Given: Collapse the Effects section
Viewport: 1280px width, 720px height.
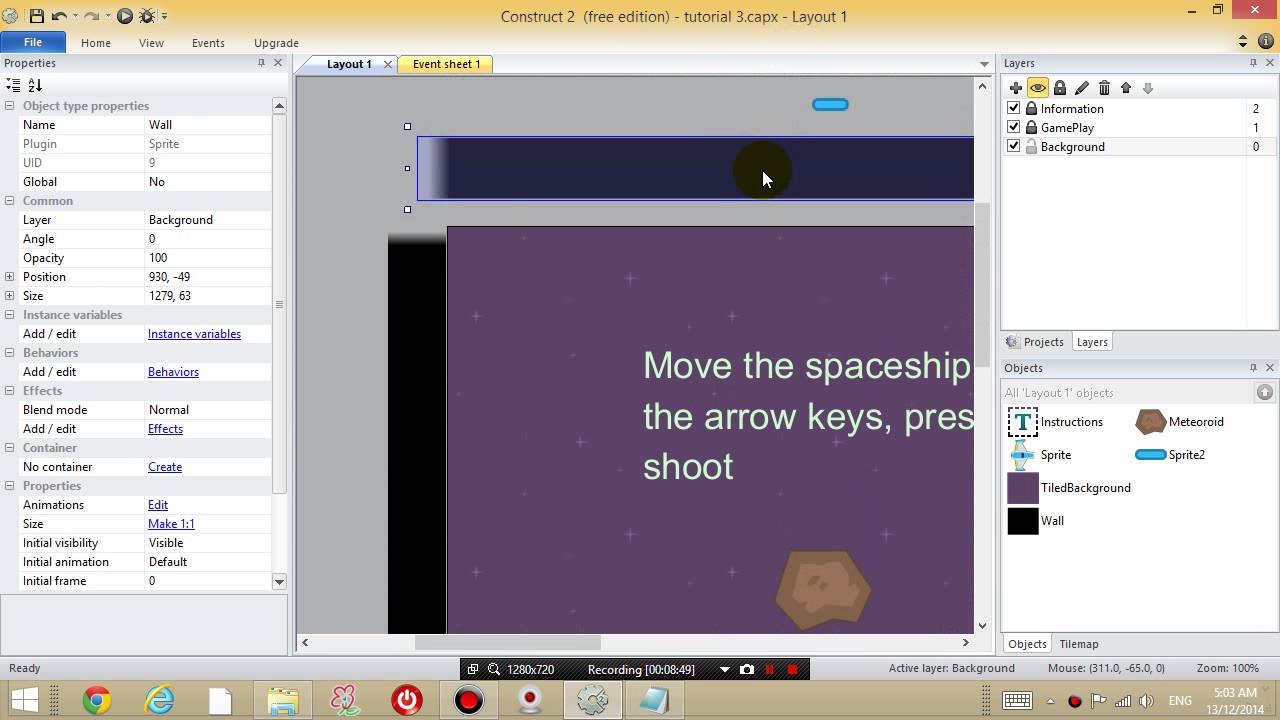Looking at the screenshot, I should point(9,391).
